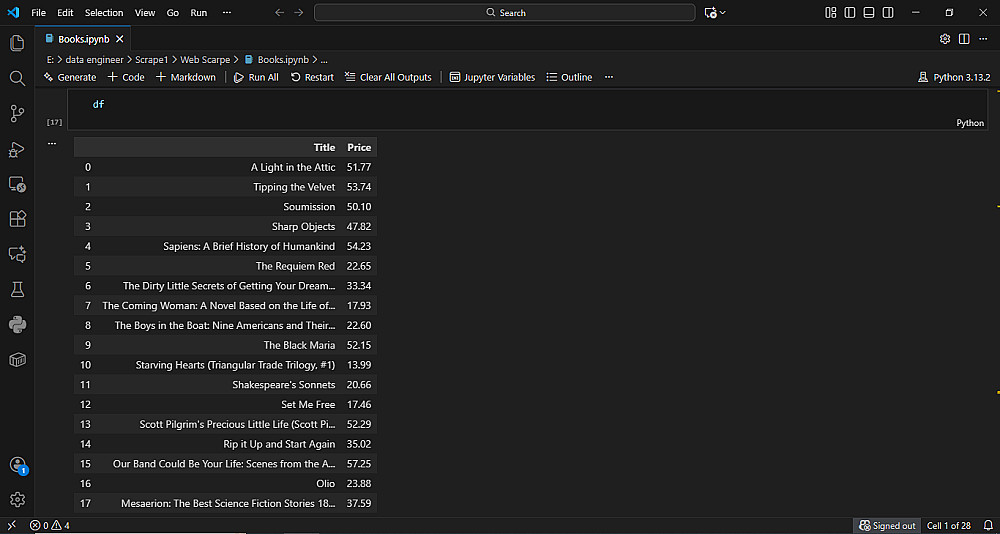Click the E: drive breadcrumb
The width and height of the screenshot is (1000, 534).
50,59
